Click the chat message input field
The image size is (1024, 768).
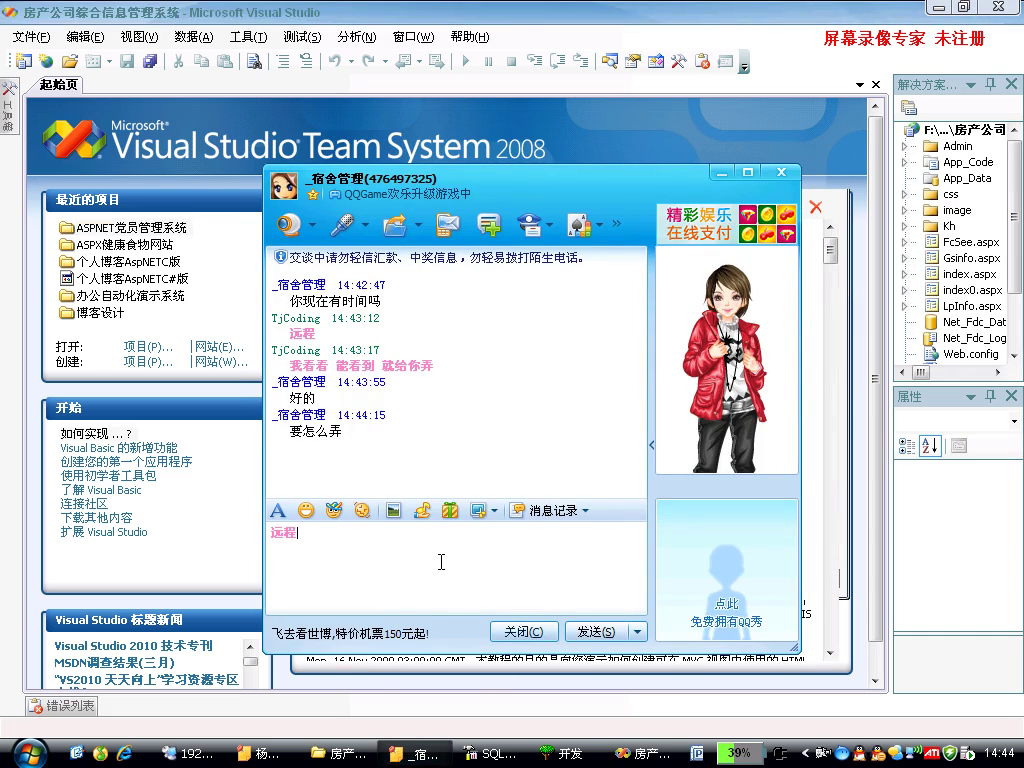(x=456, y=567)
